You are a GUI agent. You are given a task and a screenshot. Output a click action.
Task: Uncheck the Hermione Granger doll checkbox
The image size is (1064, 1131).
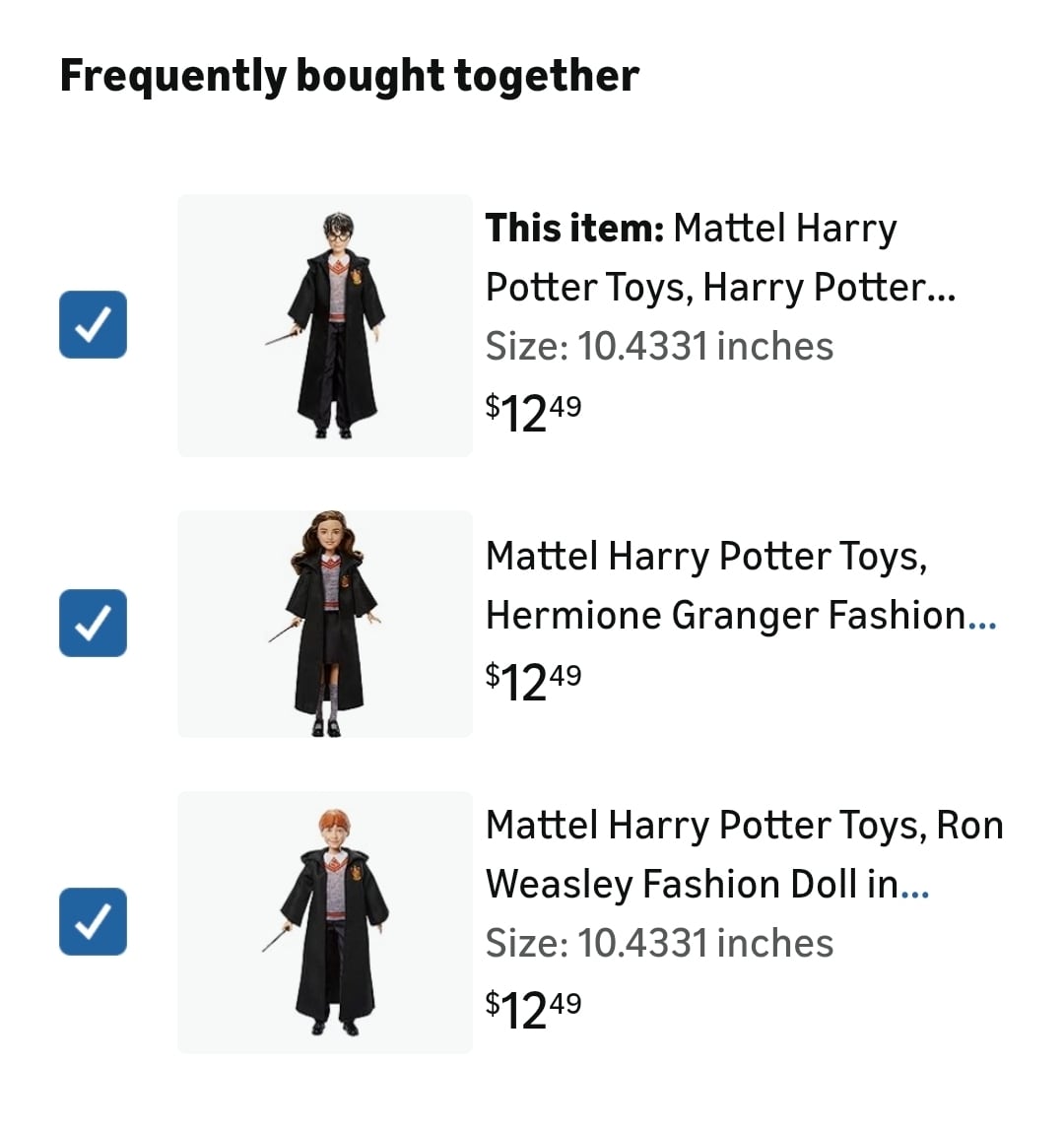pyautogui.click(x=93, y=623)
